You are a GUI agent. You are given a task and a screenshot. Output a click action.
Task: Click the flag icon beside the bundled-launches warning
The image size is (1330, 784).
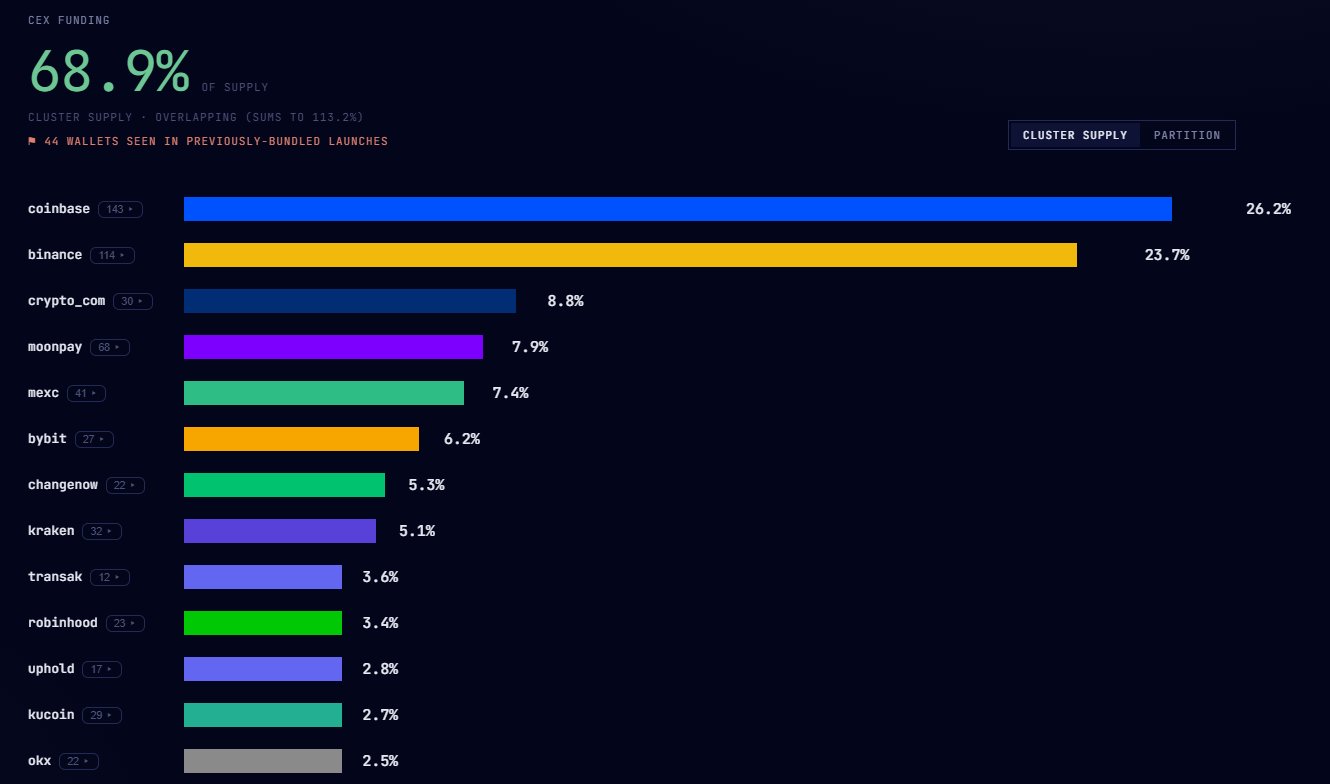click(x=32, y=141)
